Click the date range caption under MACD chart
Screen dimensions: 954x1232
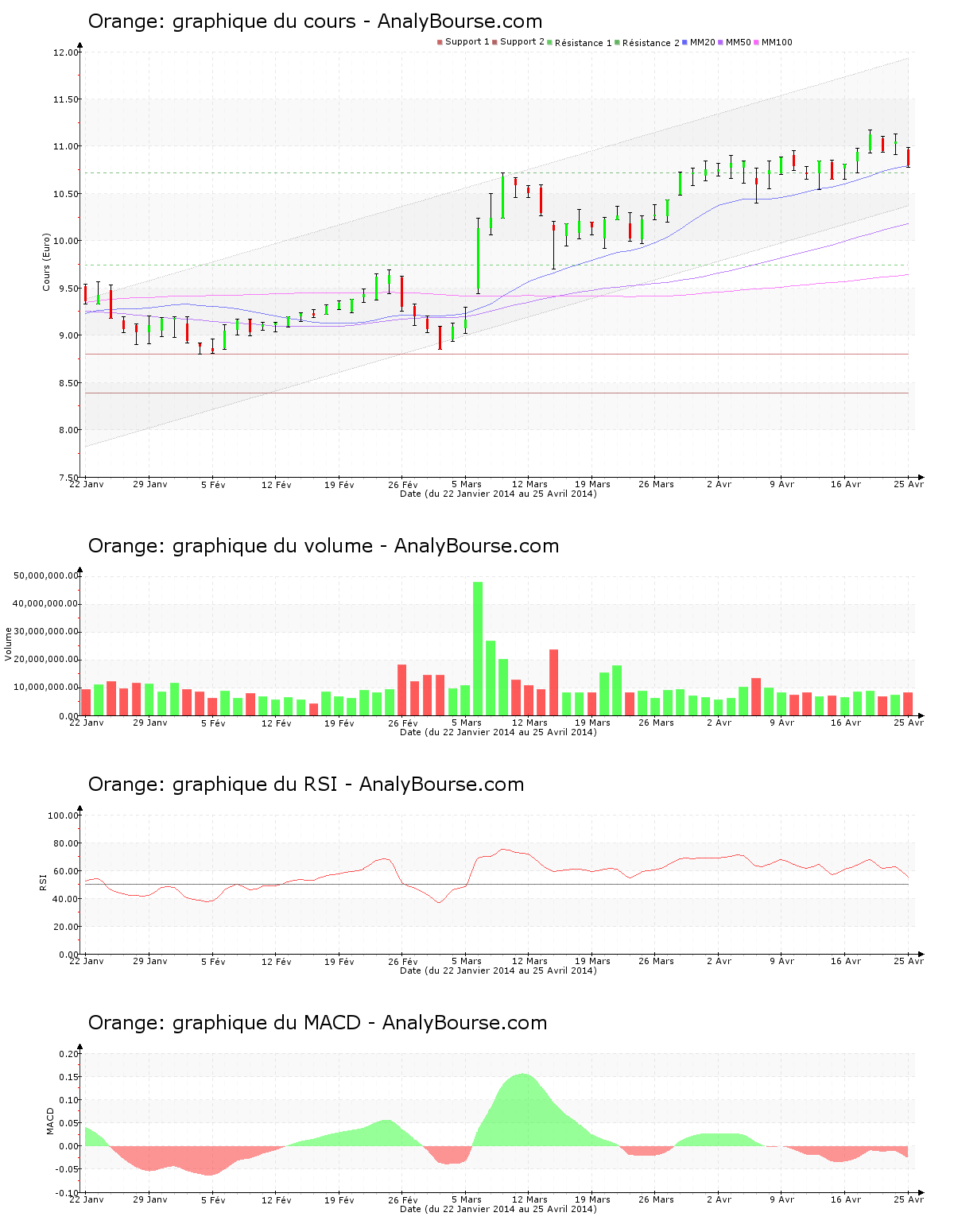(x=498, y=1209)
